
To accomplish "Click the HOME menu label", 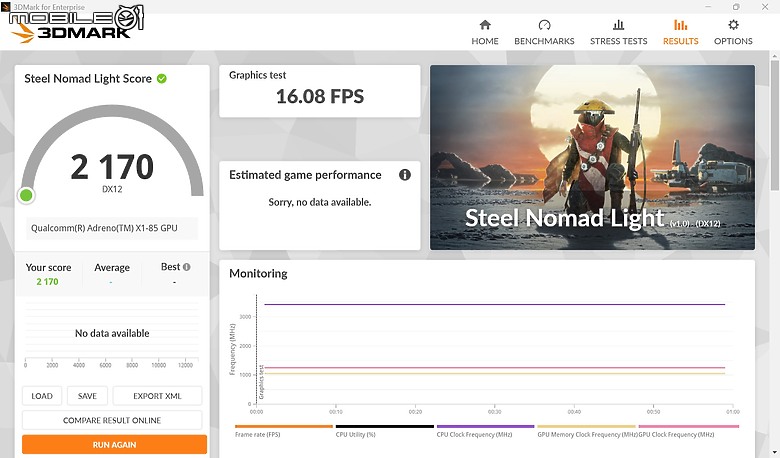I will (x=485, y=41).
